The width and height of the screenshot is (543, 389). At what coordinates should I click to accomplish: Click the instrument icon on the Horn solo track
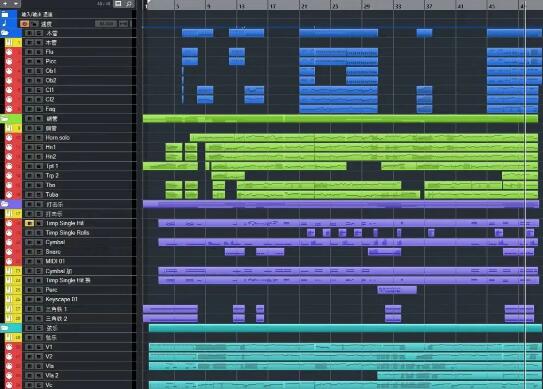9,138
